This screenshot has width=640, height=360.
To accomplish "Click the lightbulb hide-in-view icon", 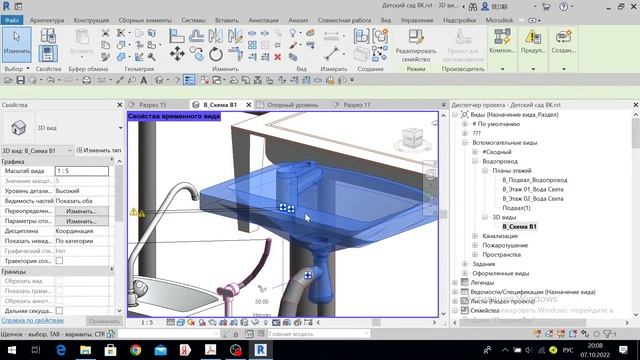I will (292, 33).
